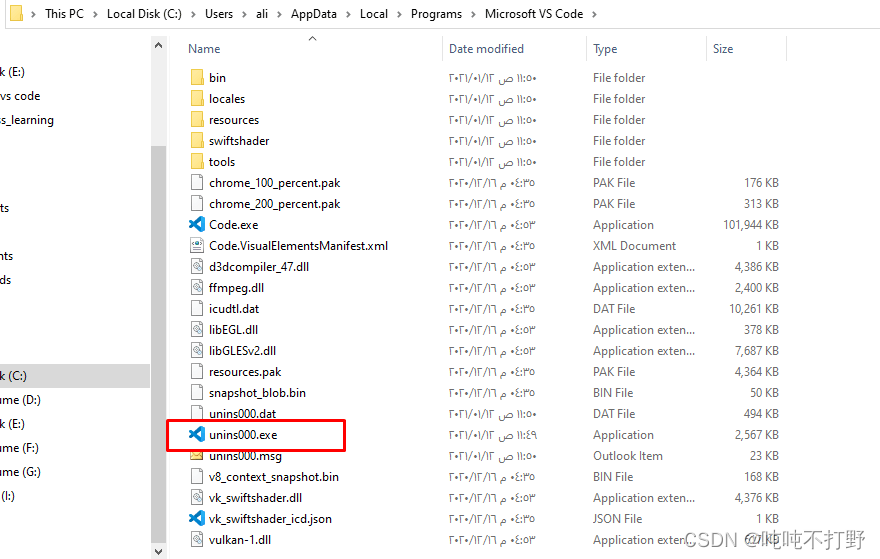This screenshot has width=880, height=559.
Task: Click the navigation pane scroll down arrow
Action: tap(158, 551)
